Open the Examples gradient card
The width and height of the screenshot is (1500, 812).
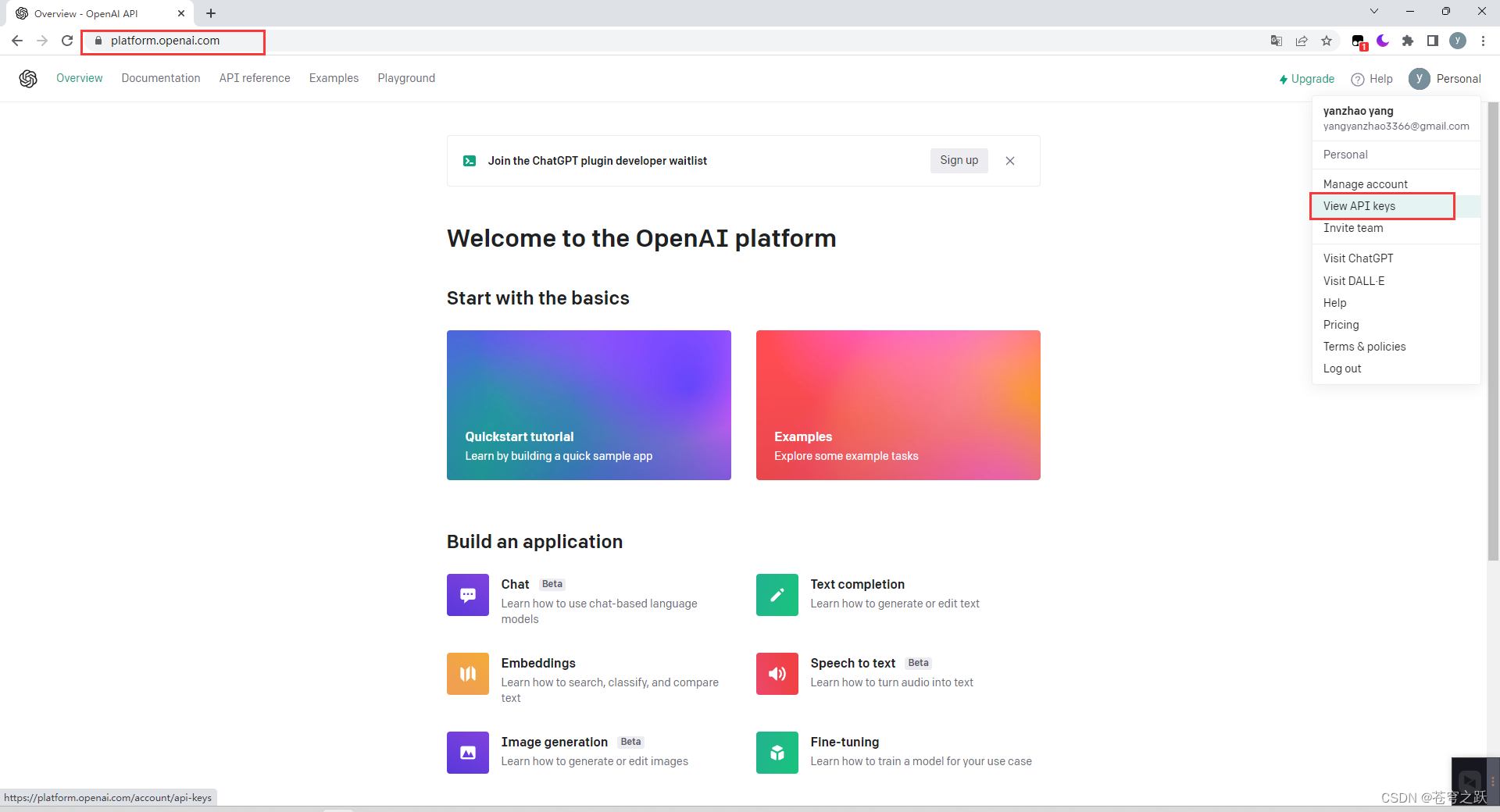[898, 405]
